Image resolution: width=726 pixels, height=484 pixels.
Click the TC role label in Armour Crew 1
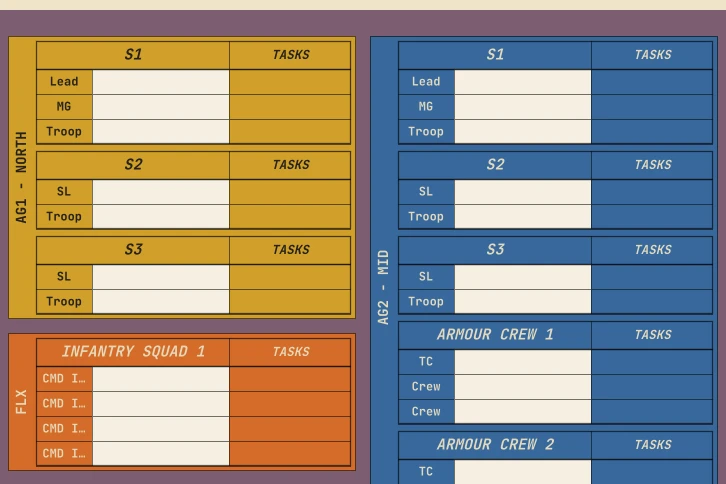click(426, 362)
